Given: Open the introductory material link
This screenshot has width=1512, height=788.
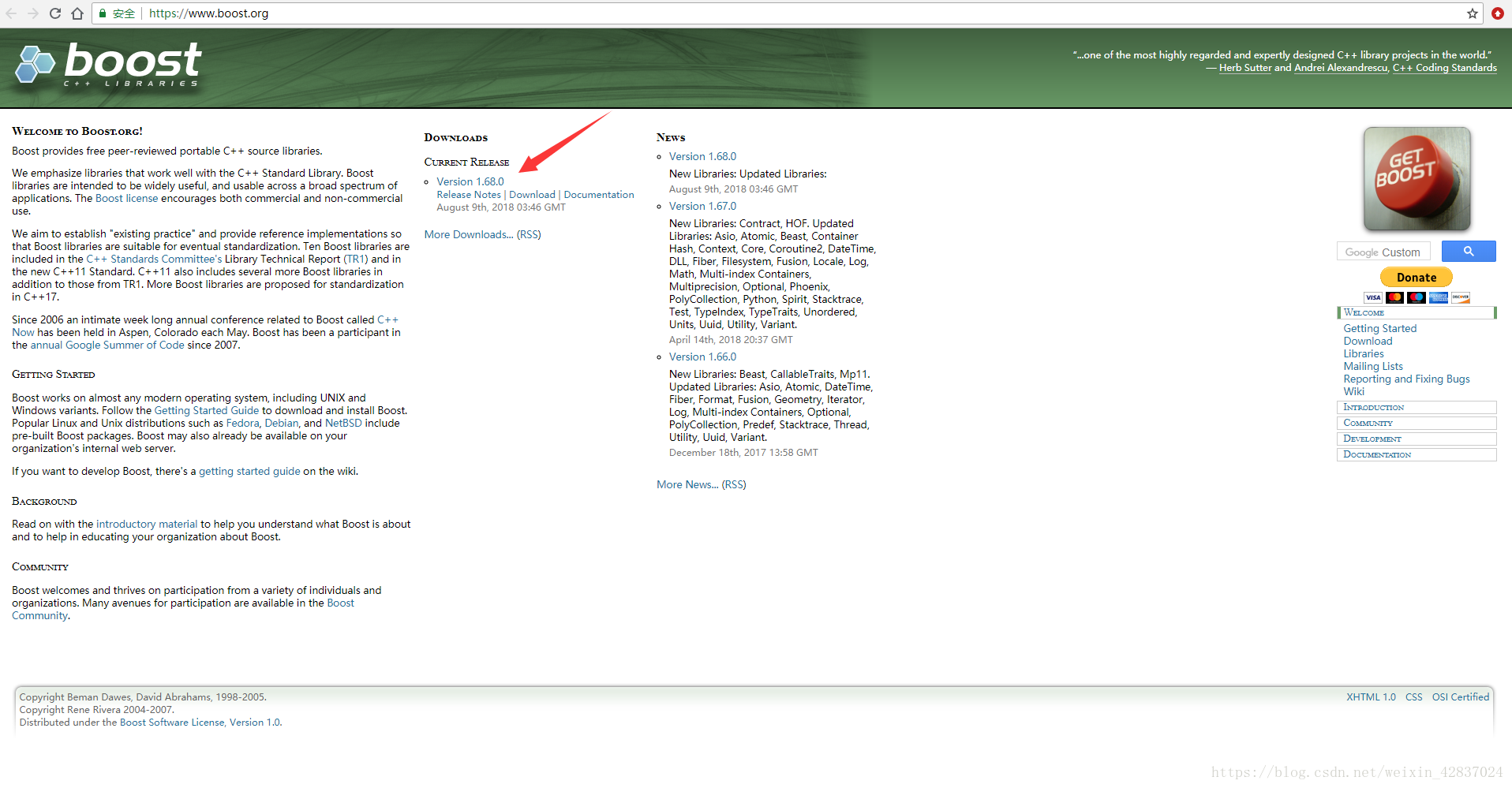Looking at the screenshot, I should tap(147, 524).
